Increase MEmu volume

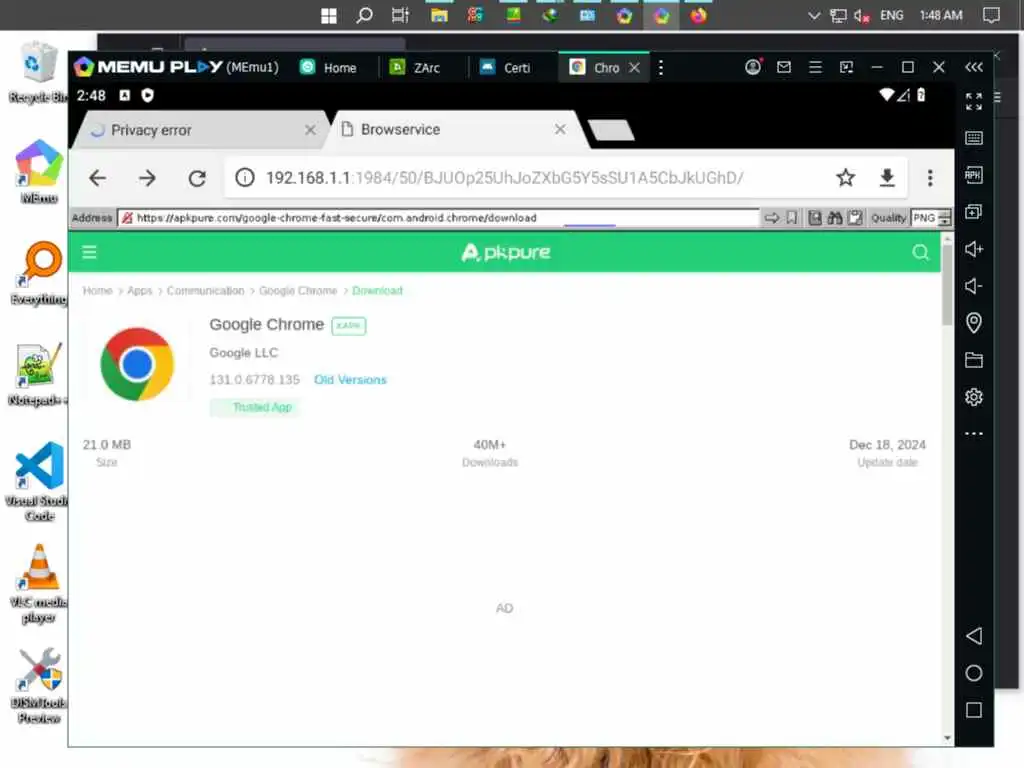pyautogui.click(x=974, y=249)
